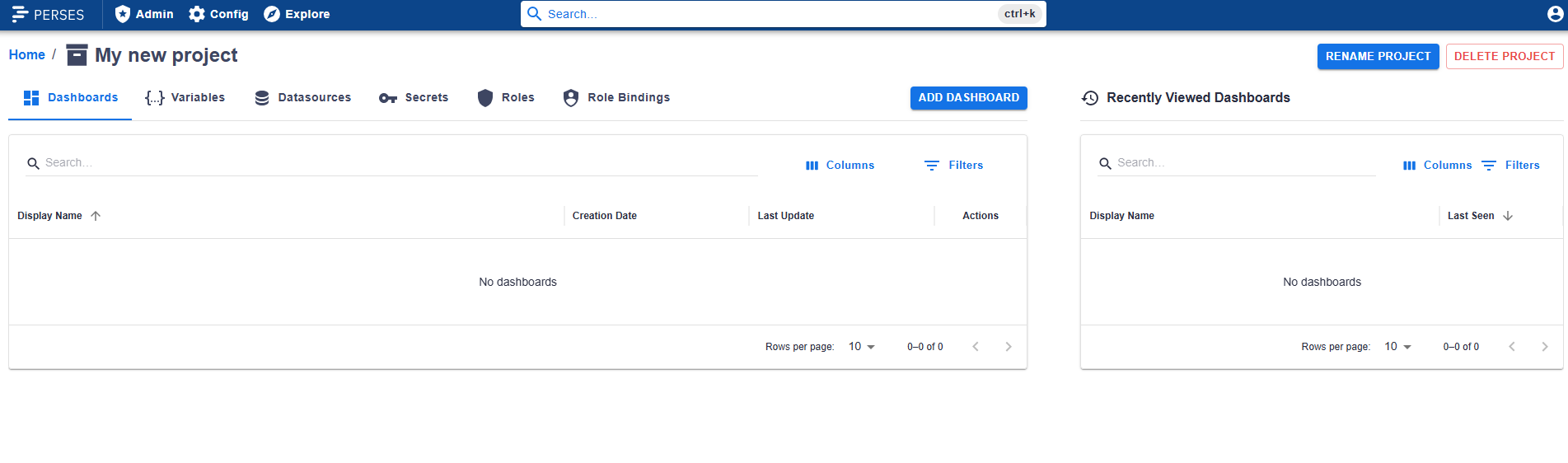Open the Explore view
The height and width of the screenshot is (463, 1568).
[297, 14]
